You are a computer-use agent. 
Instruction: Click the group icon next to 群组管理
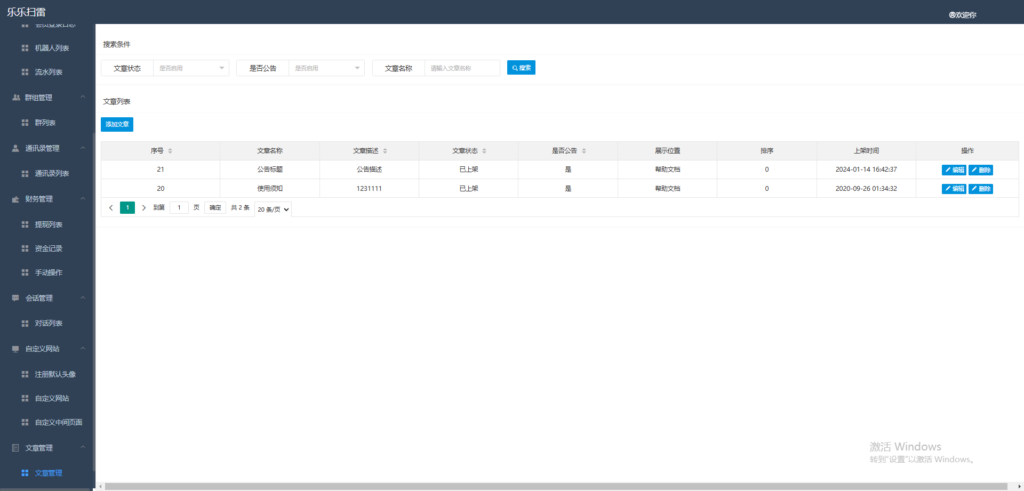coord(16,97)
